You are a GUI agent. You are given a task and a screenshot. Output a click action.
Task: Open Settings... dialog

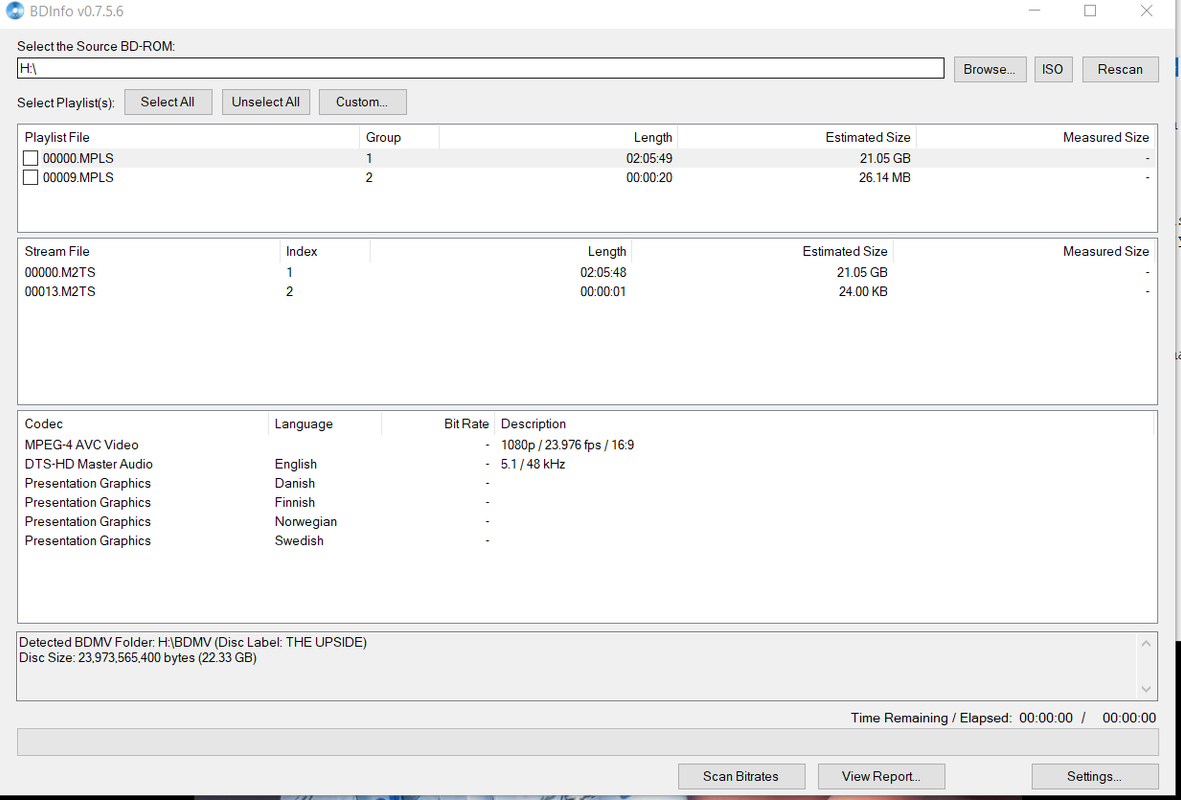tap(1094, 776)
